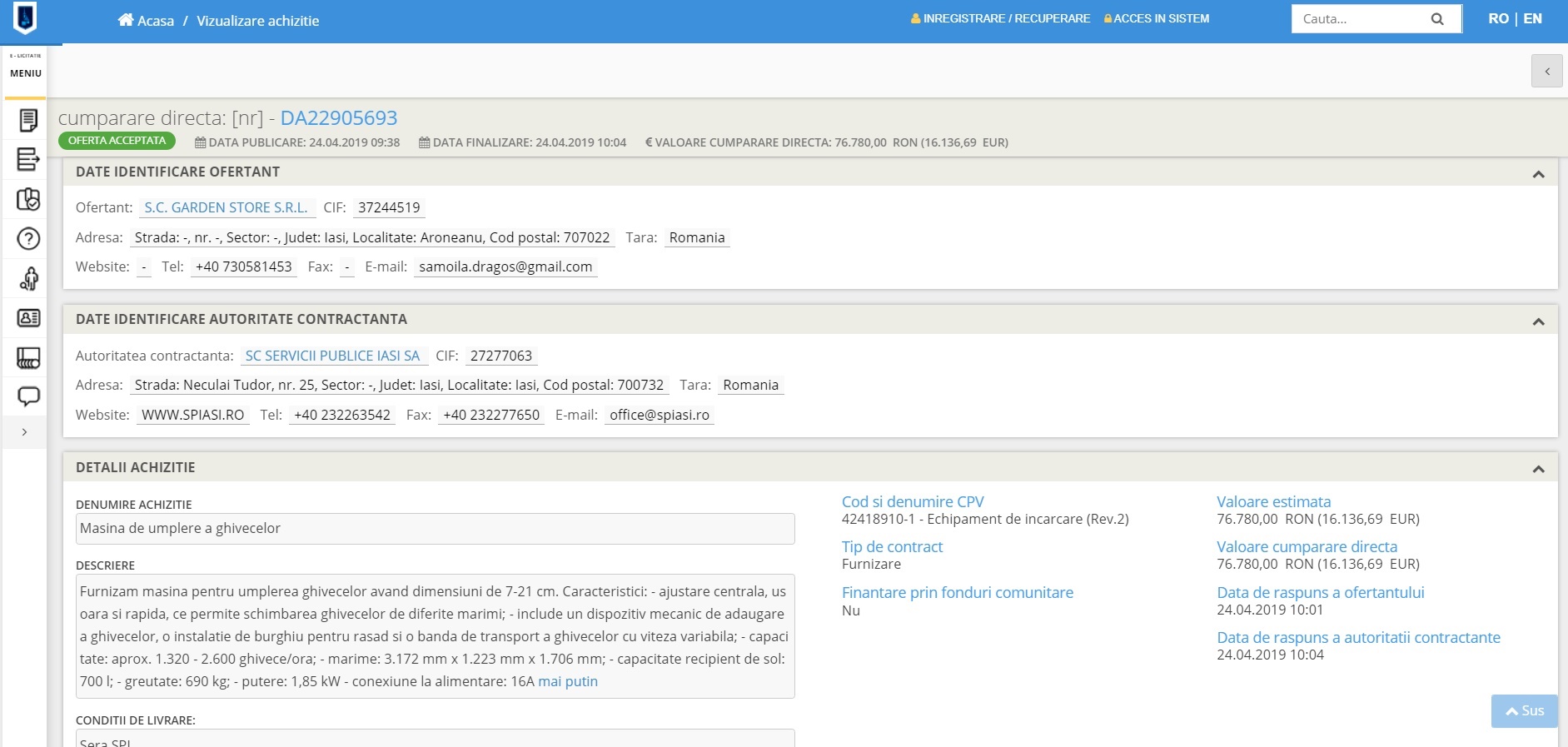Image resolution: width=1568 pixels, height=747 pixels.
Task: Click supplier phone +40 730581453
Action: pos(243,266)
